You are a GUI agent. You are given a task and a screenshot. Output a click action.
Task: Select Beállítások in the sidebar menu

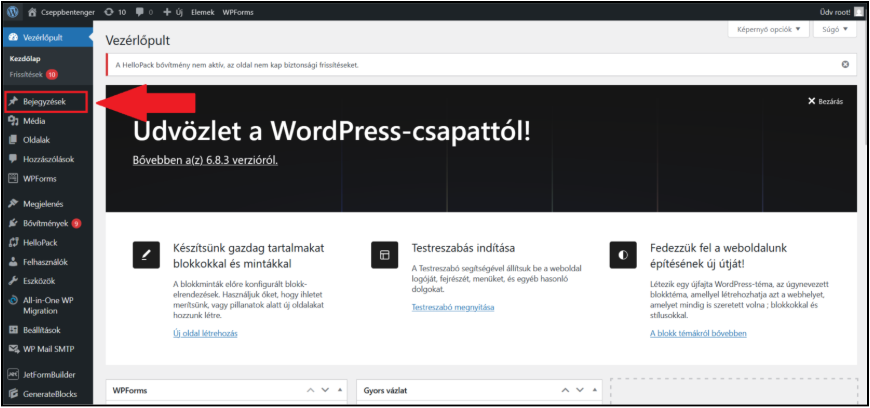(x=44, y=329)
